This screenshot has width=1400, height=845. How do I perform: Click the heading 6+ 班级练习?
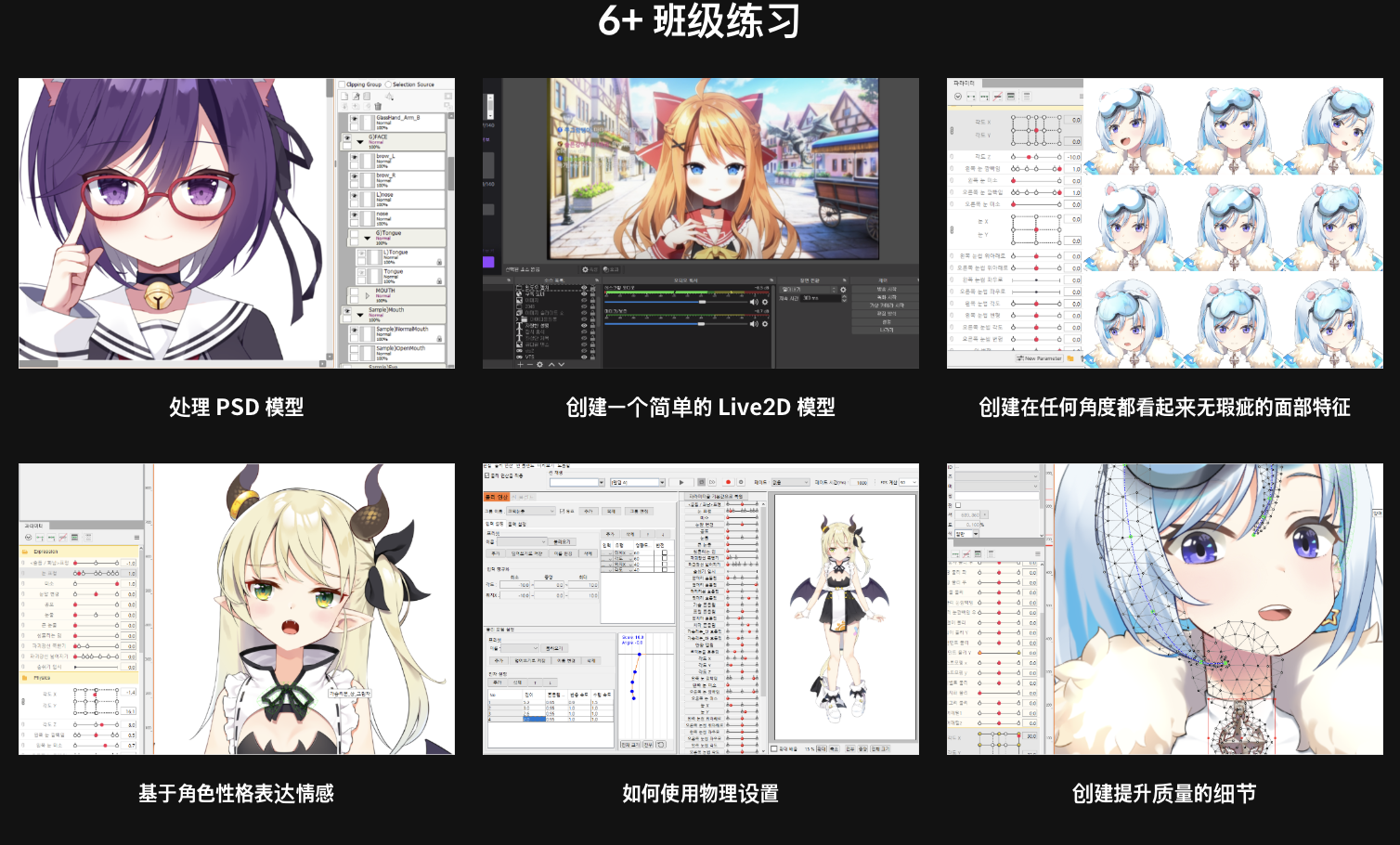(x=700, y=20)
